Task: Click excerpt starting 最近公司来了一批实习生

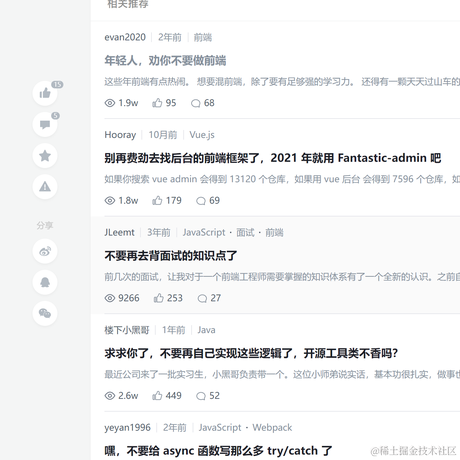Action: [x=282, y=374]
